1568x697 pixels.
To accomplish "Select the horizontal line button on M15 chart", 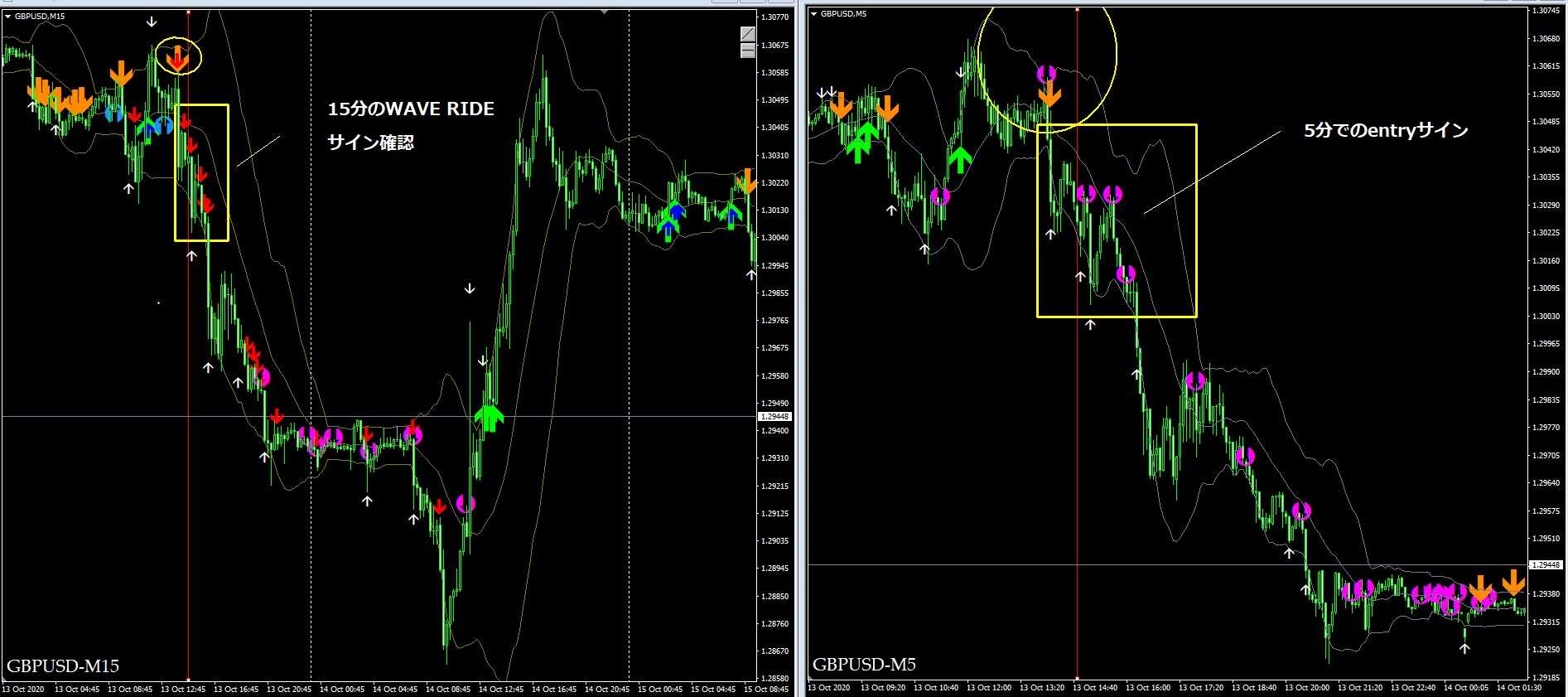I will pos(747,51).
